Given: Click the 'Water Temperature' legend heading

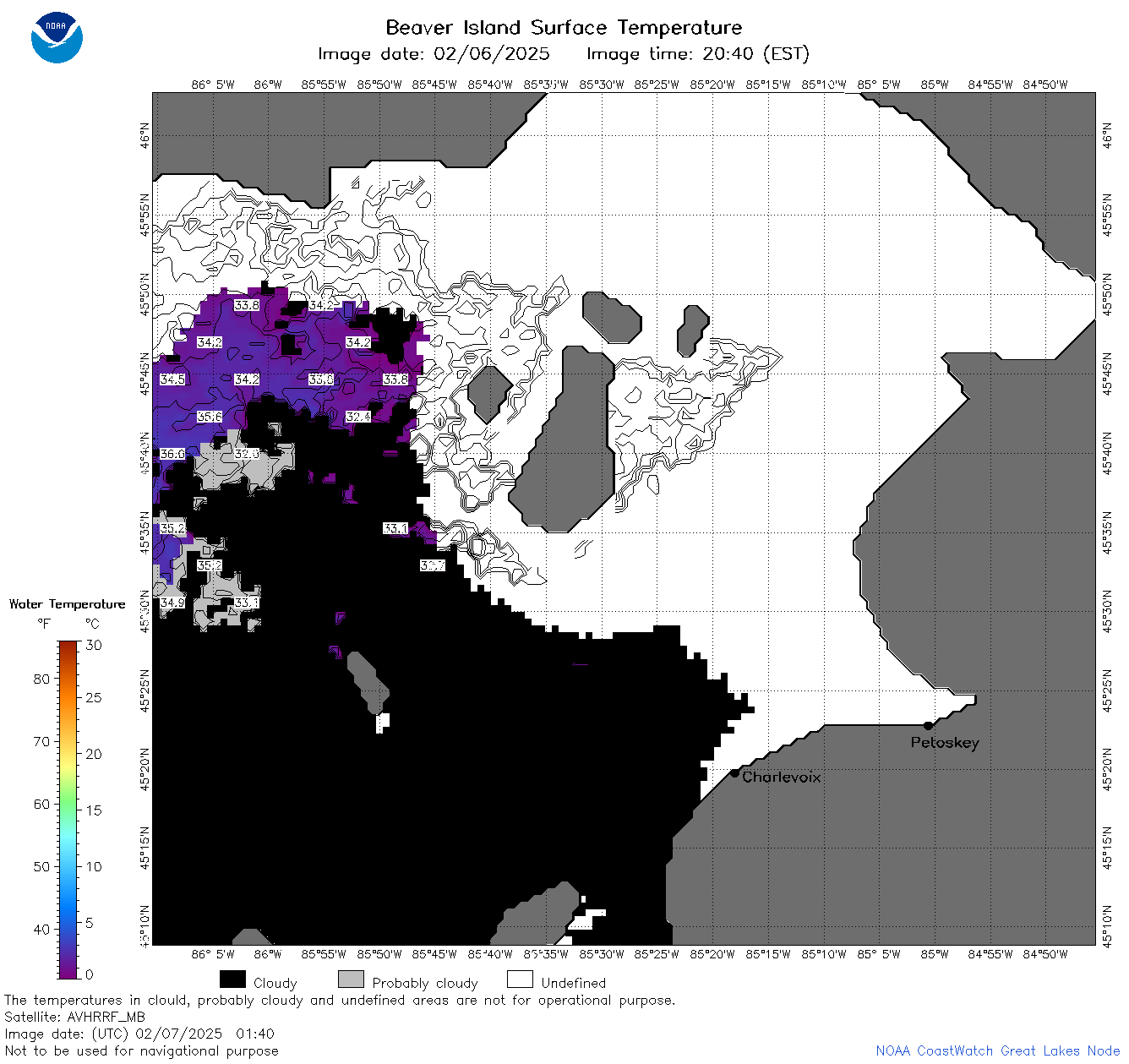Looking at the screenshot, I should click(x=67, y=604).
